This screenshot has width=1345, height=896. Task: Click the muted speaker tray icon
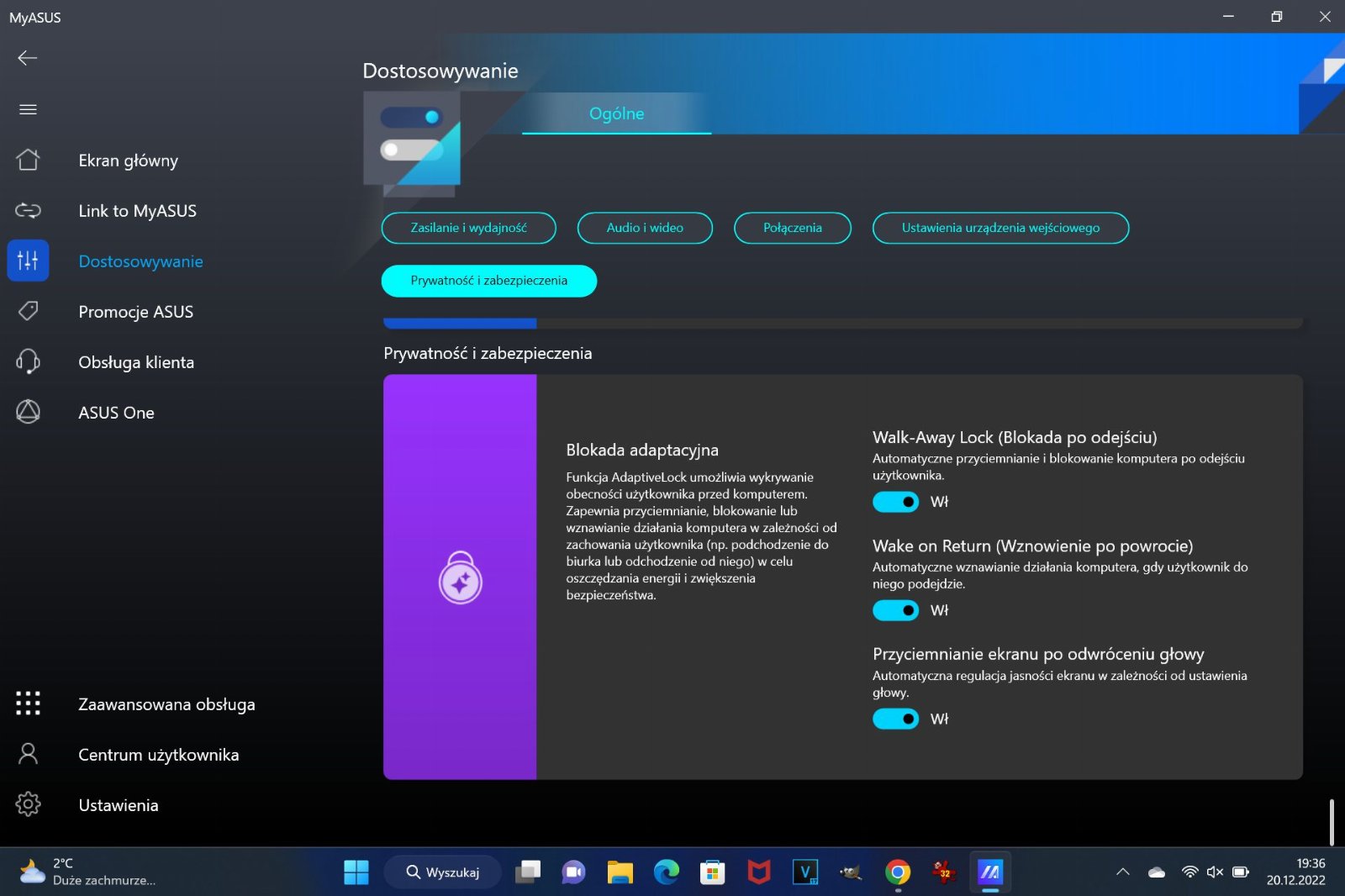point(1215,872)
